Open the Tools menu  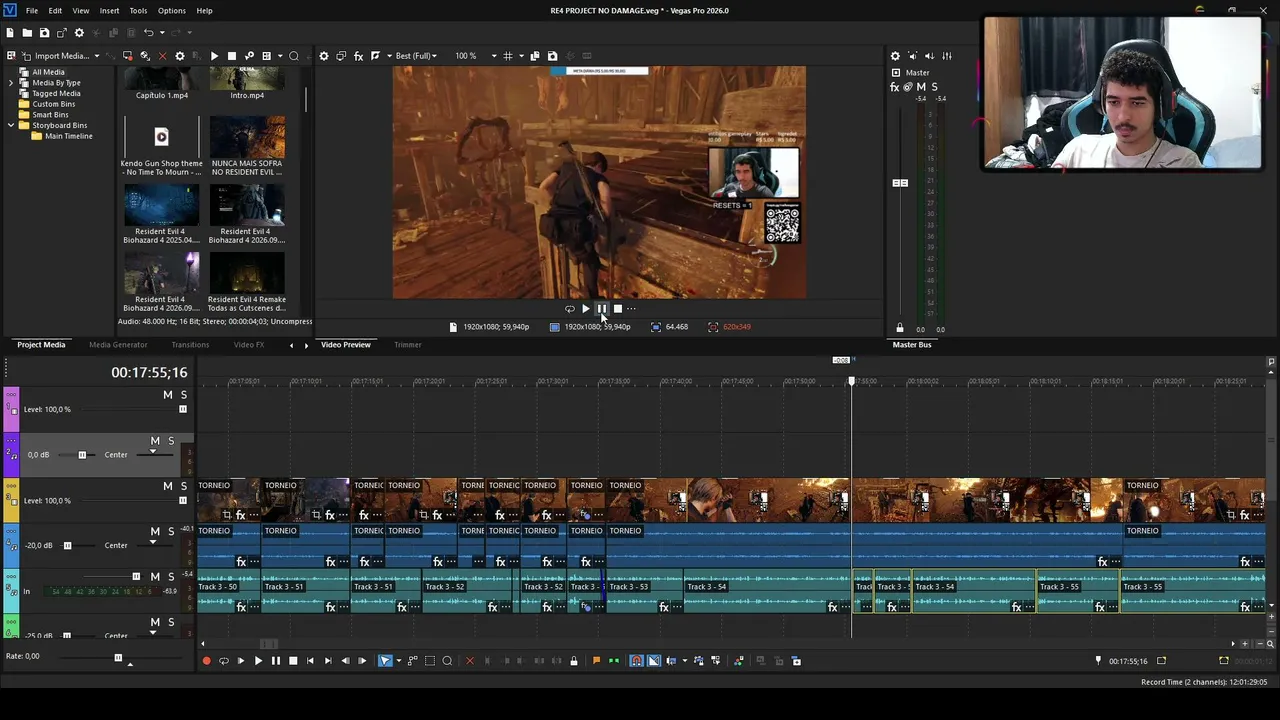[x=138, y=10]
